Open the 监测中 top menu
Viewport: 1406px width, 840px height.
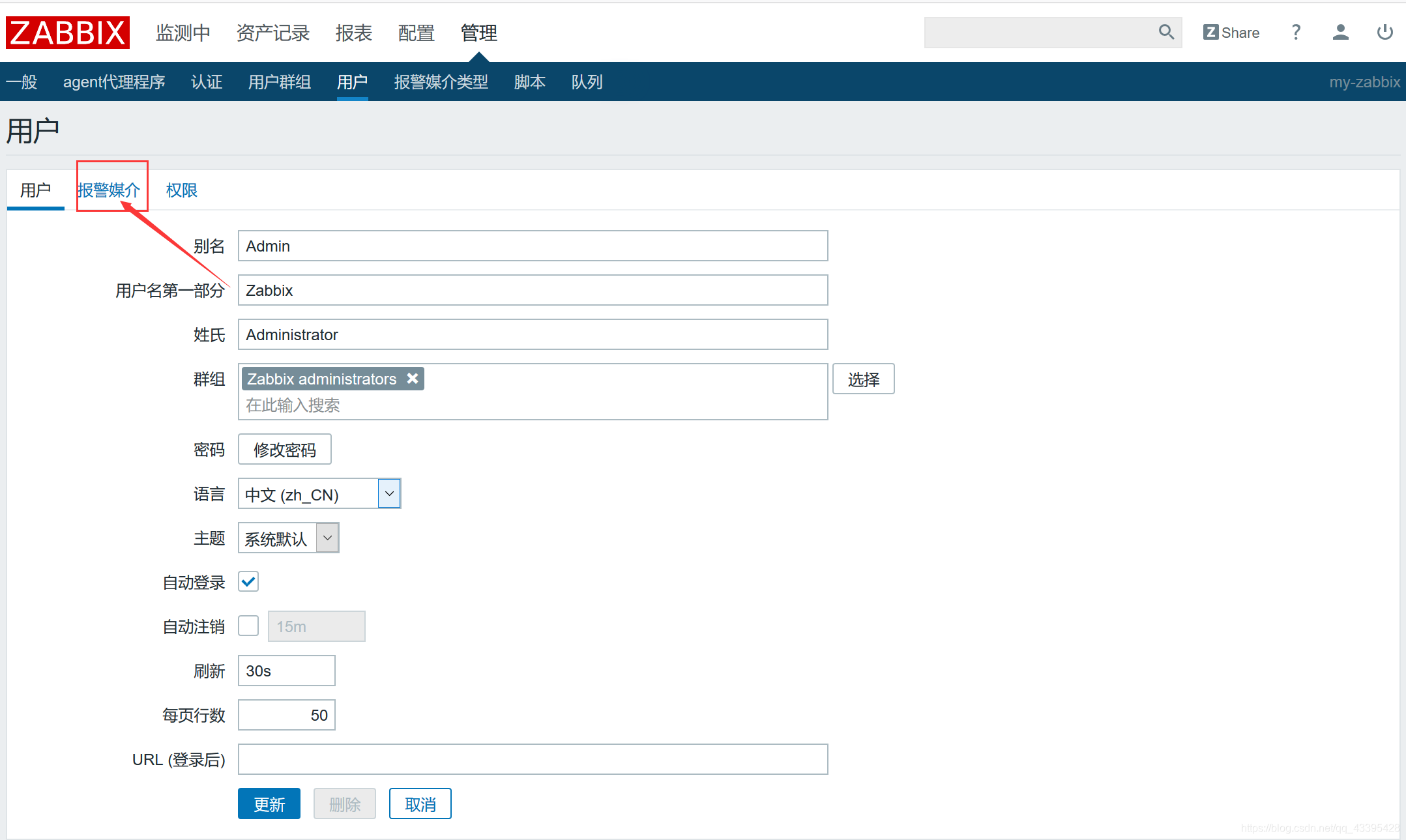(183, 33)
